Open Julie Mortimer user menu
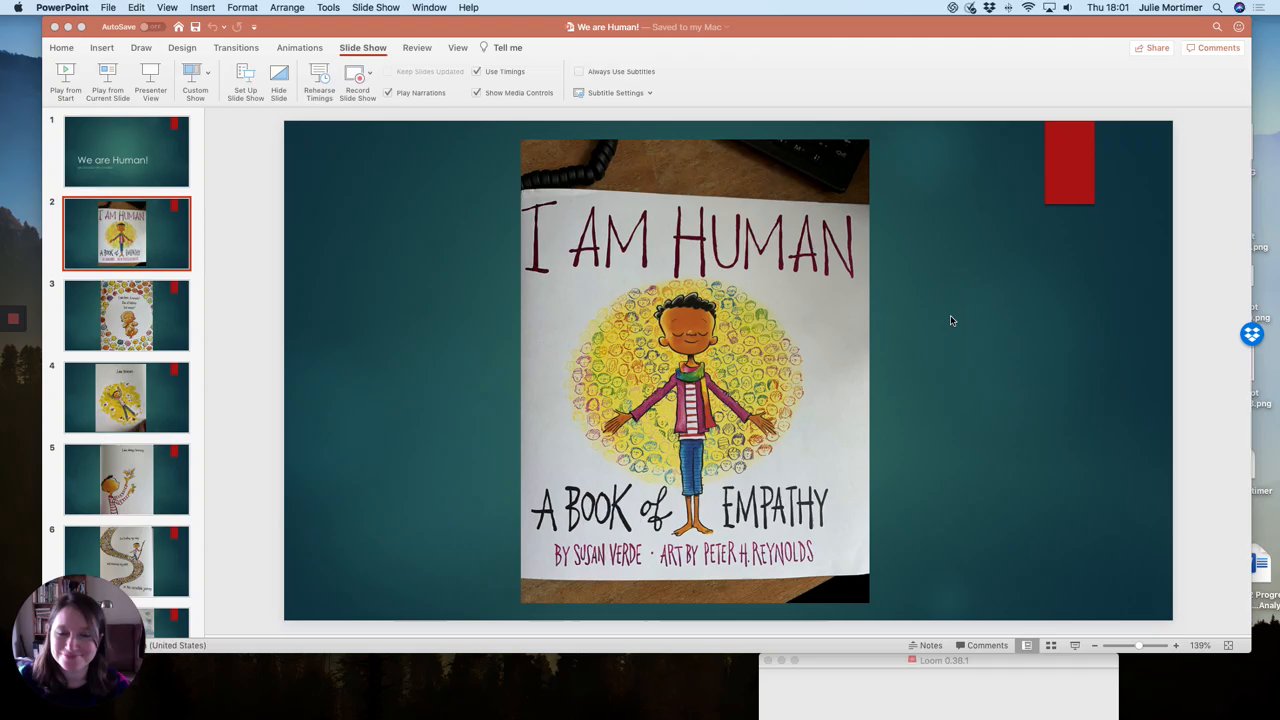1280x720 pixels. pos(1170,7)
